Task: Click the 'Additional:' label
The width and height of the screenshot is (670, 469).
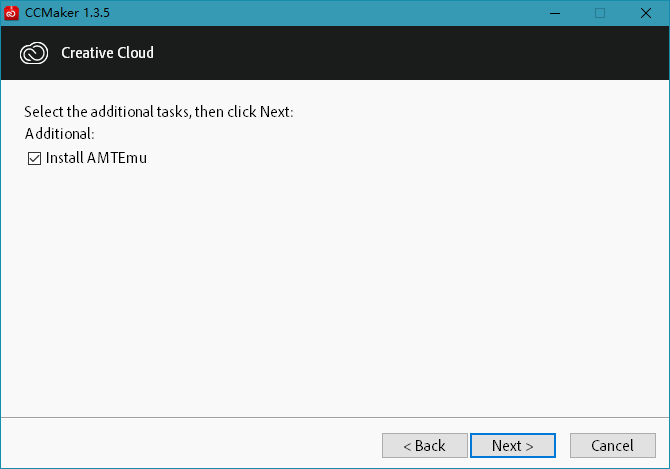Action: pos(59,134)
